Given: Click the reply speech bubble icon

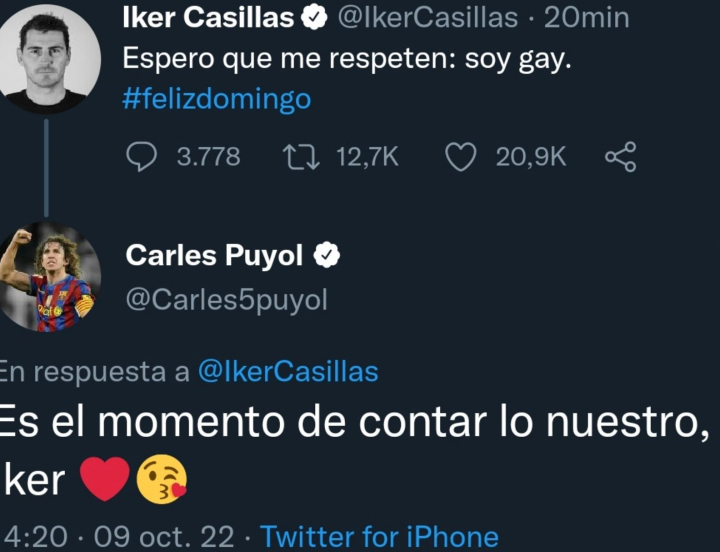Looking at the screenshot, I should pos(144,156).
